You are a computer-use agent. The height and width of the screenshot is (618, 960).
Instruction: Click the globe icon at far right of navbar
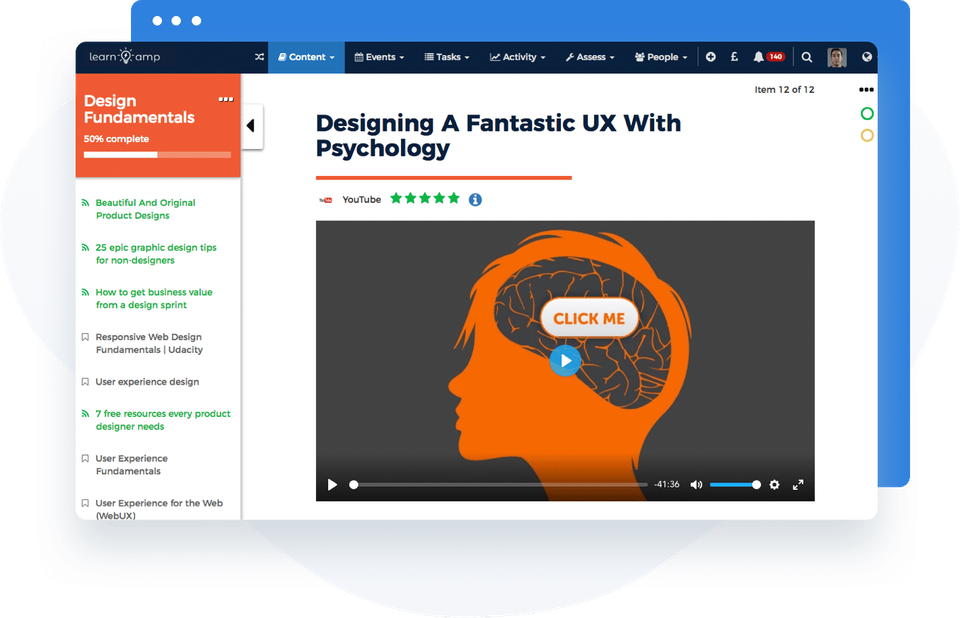(868, 57)
